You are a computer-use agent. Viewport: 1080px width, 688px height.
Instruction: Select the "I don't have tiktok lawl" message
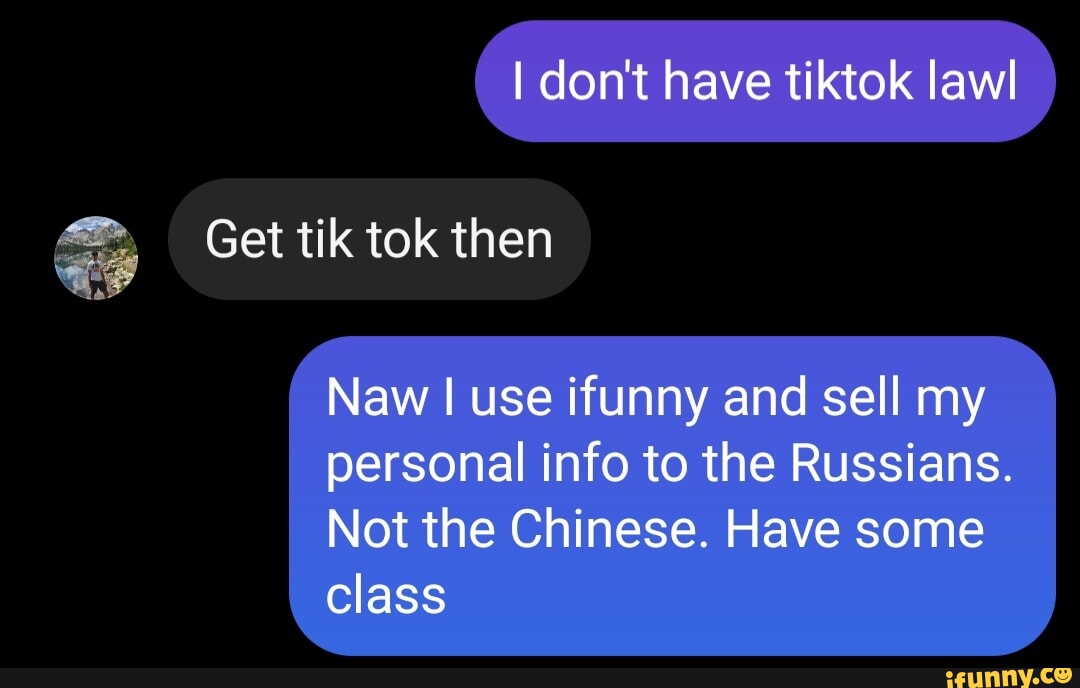(x=765, y=81)
